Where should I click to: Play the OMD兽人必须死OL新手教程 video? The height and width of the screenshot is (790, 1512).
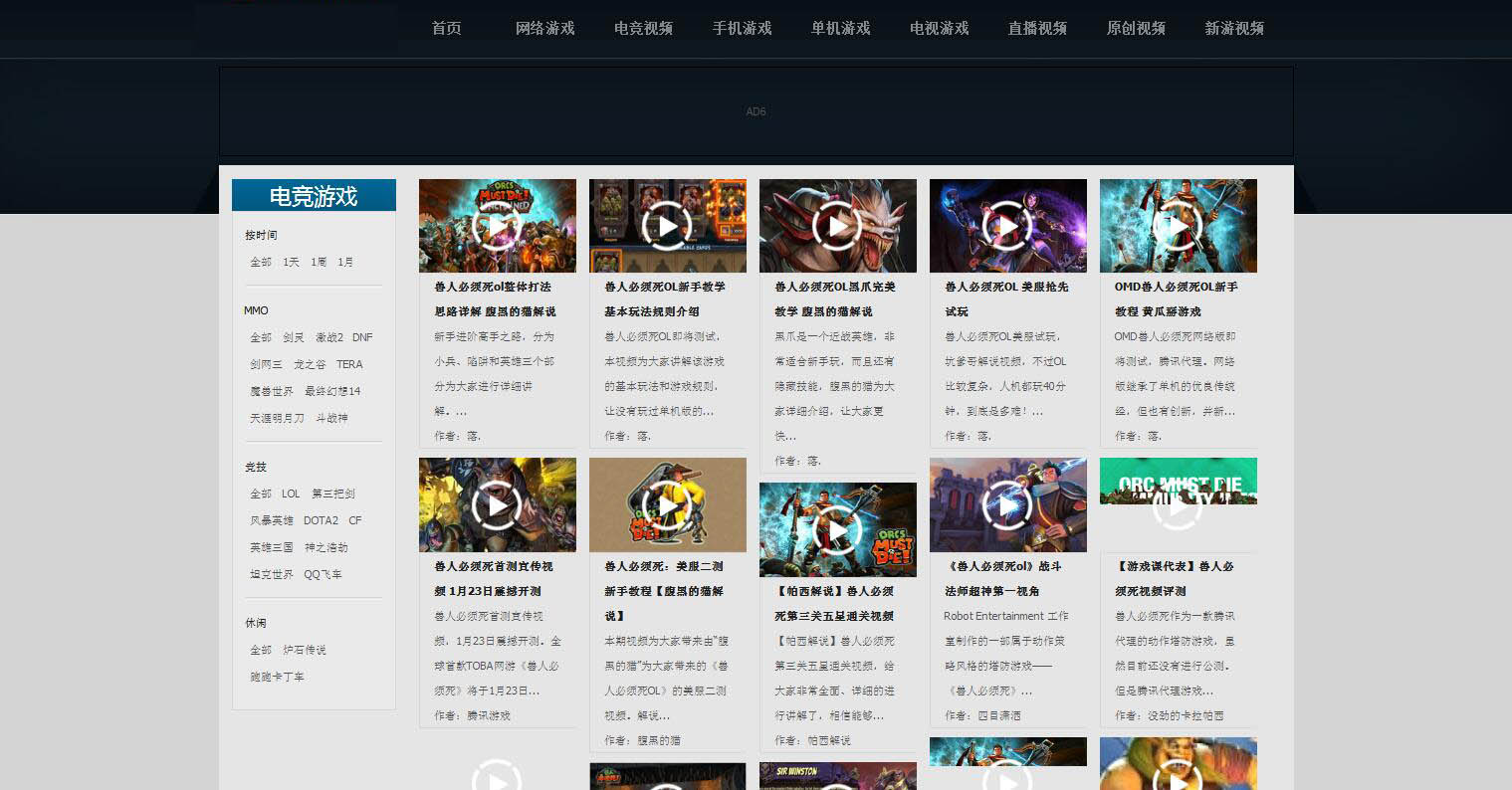point(1178,226)
